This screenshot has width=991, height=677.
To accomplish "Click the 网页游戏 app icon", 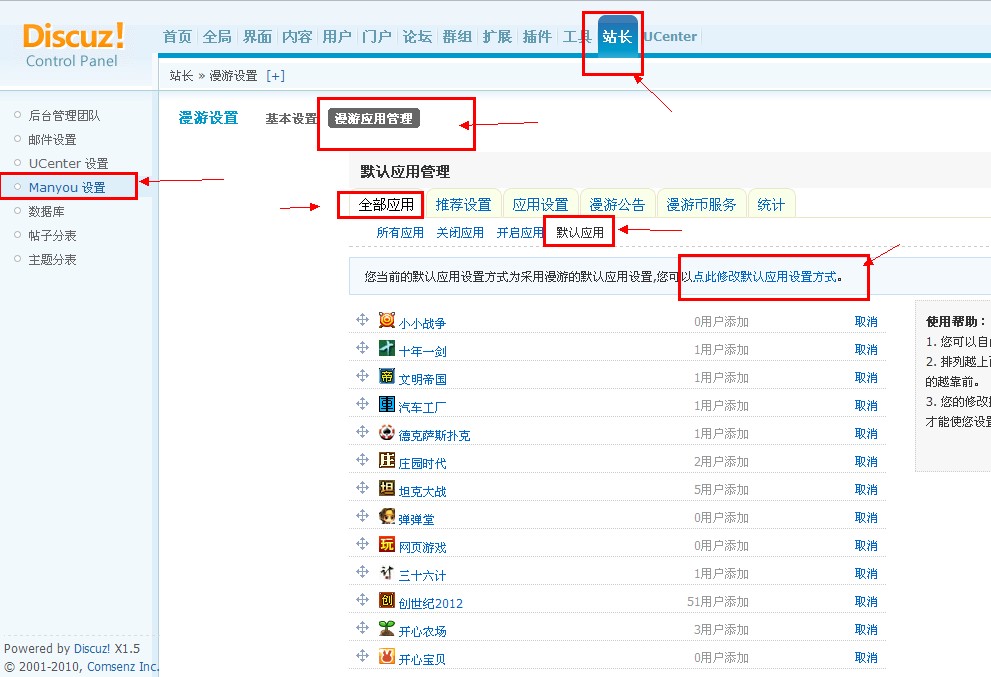I will [x=387, y=544].
